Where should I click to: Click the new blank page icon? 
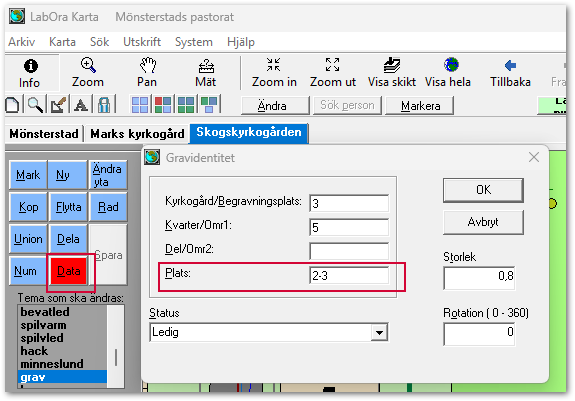point(12,105)
